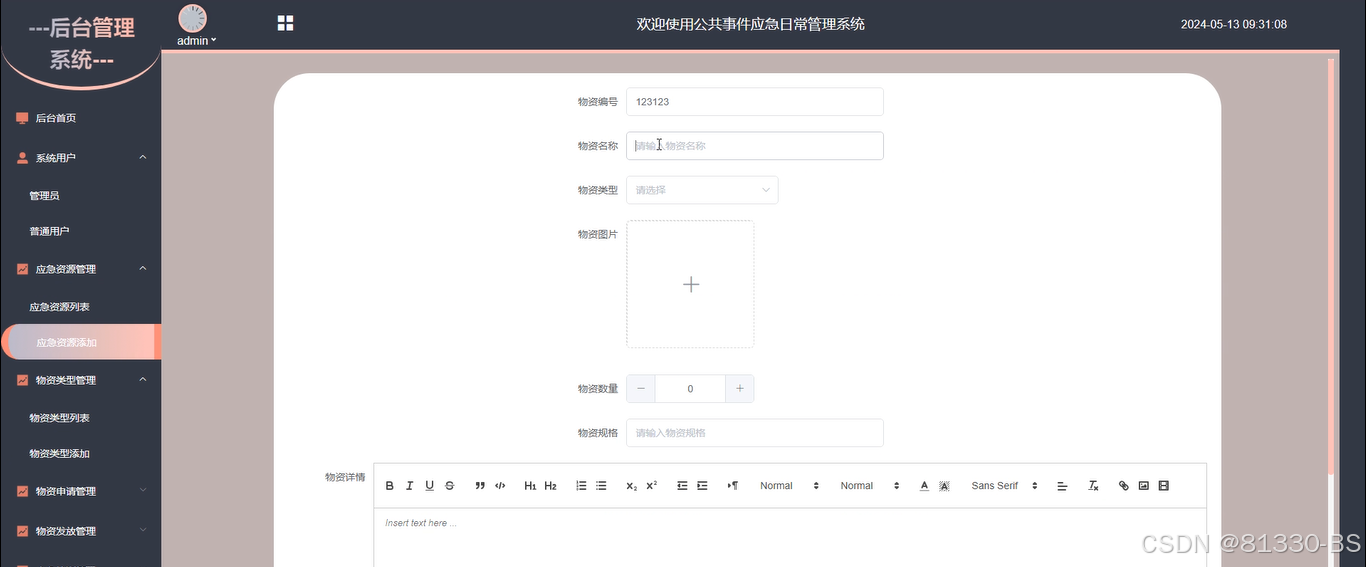Screen dimensions: 1366x567
Task: Collapse the 应急资源管理 menu group
Action: pyautogui.click(x=80, y=269)
